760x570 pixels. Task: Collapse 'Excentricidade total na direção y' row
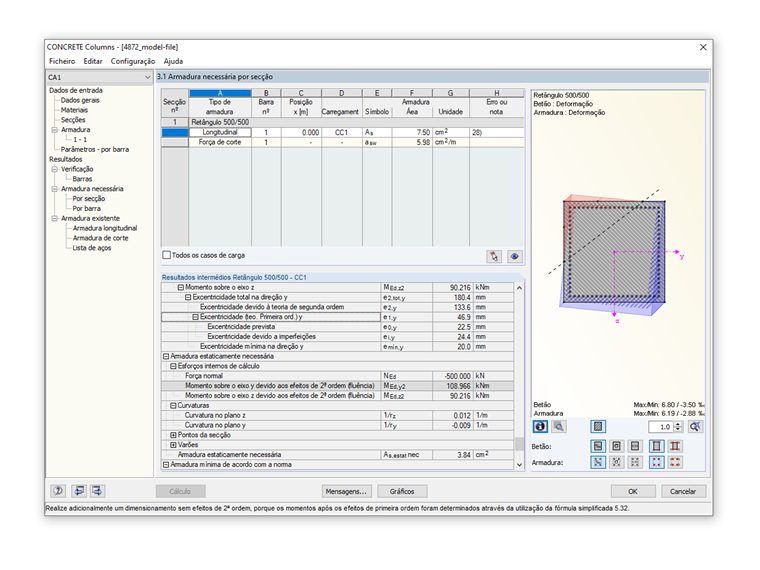coord(188,297)
